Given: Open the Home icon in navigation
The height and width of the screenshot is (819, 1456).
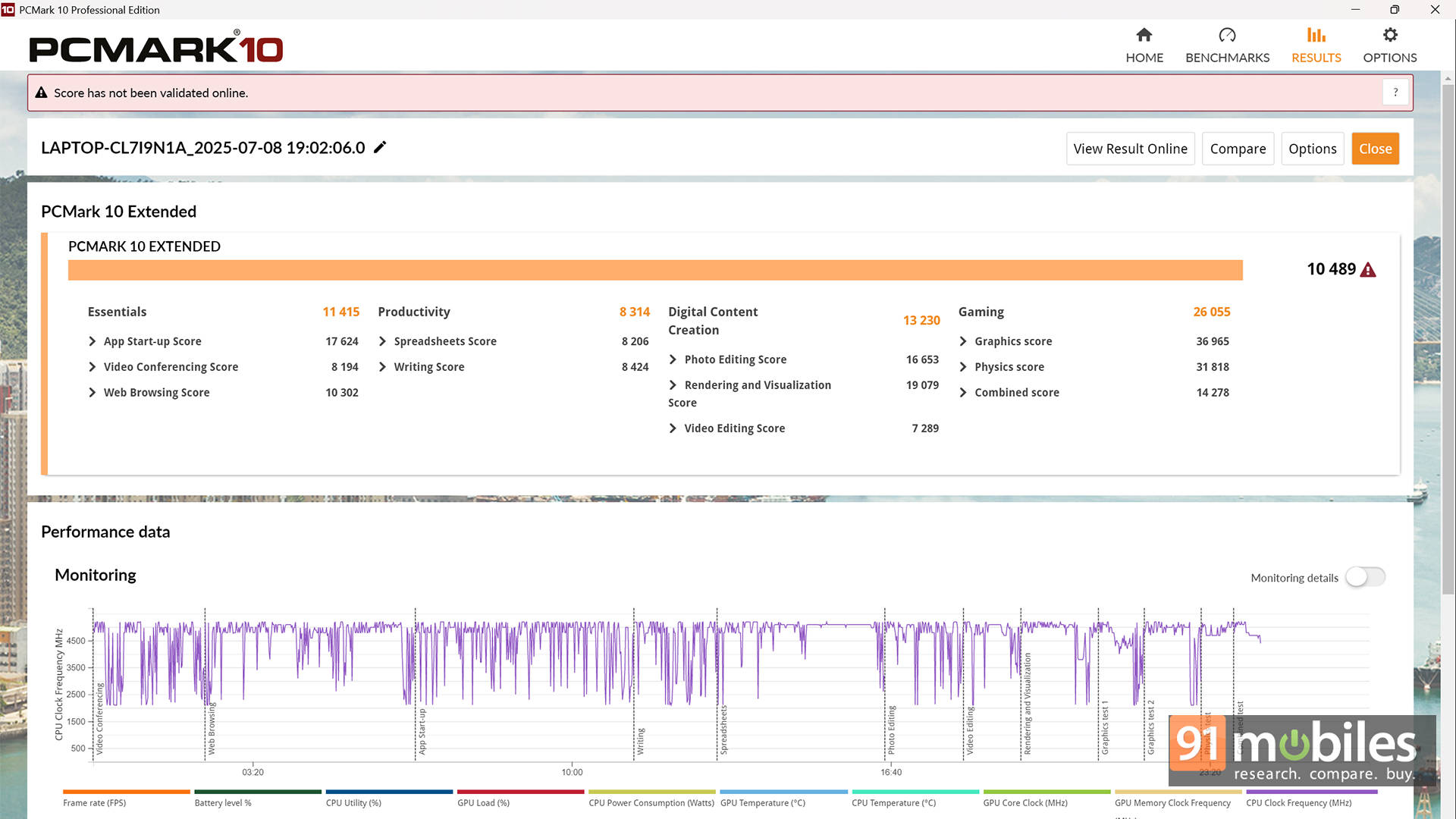Looking at the screenshot, I should 1144,35.
